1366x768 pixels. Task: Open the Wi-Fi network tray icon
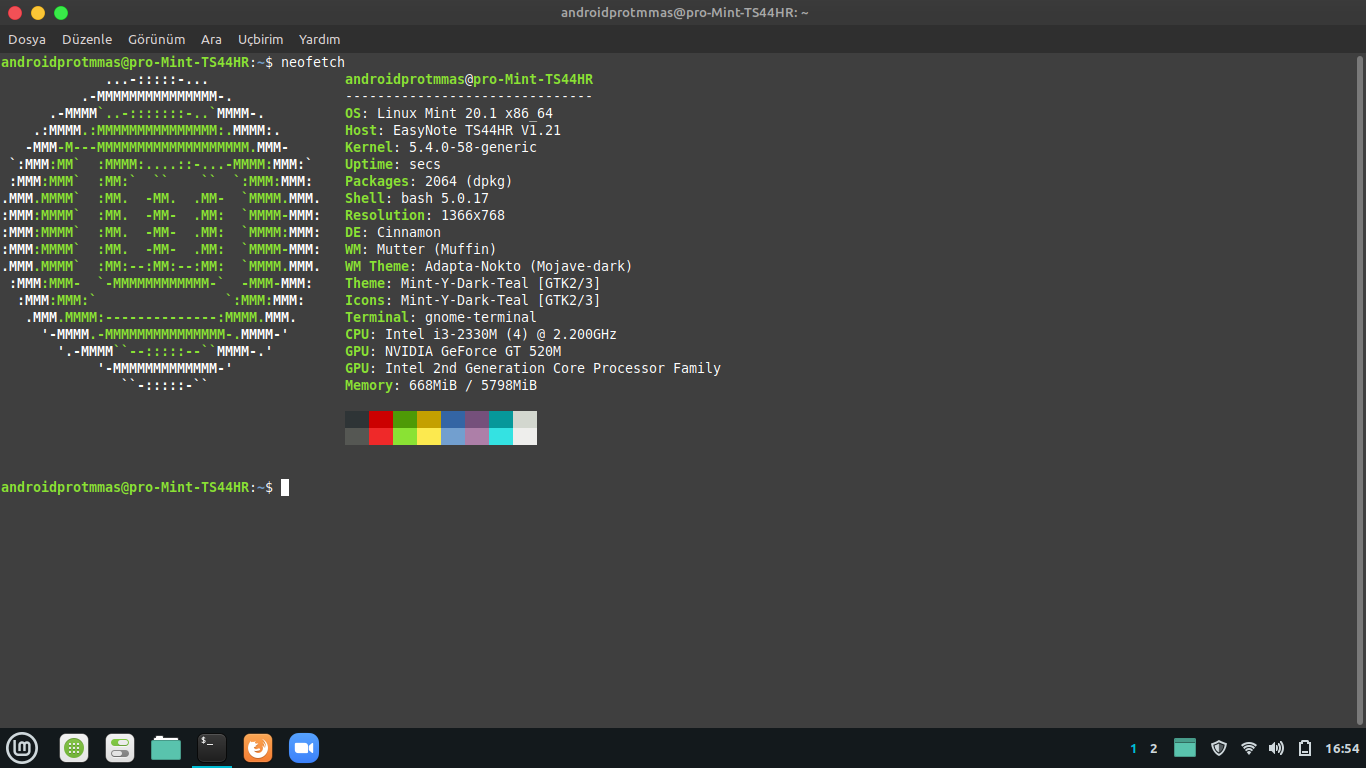coord(1248,748)
